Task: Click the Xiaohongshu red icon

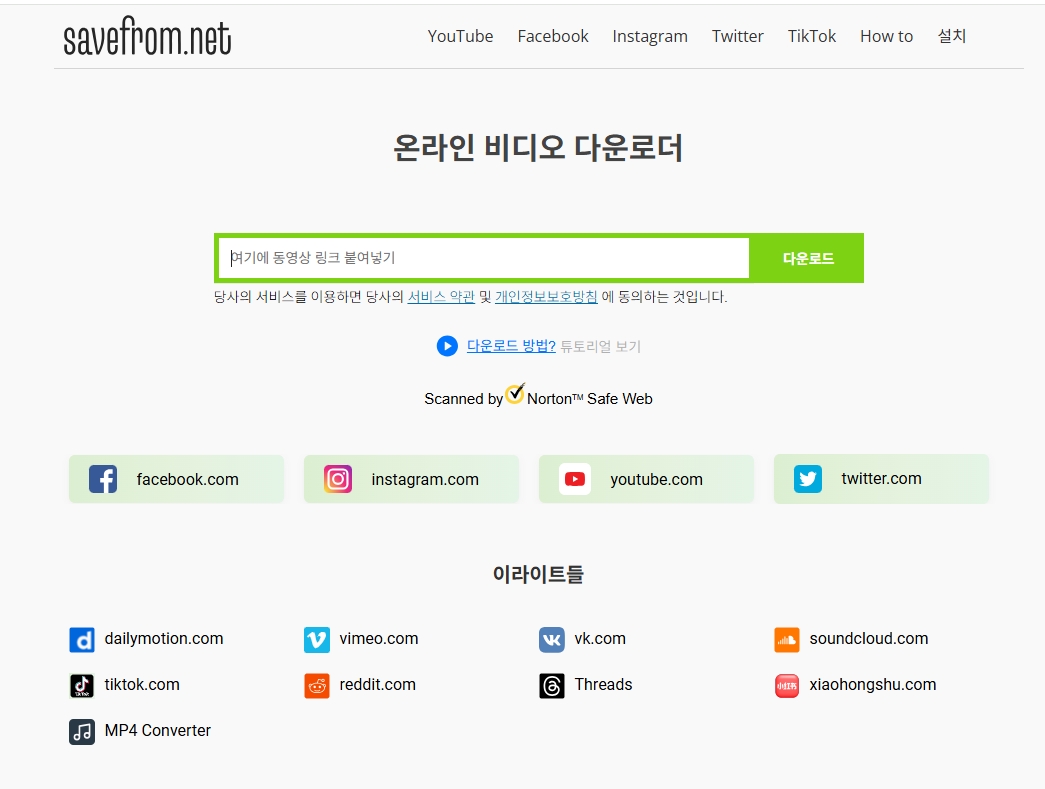Action: pos(787,686)
